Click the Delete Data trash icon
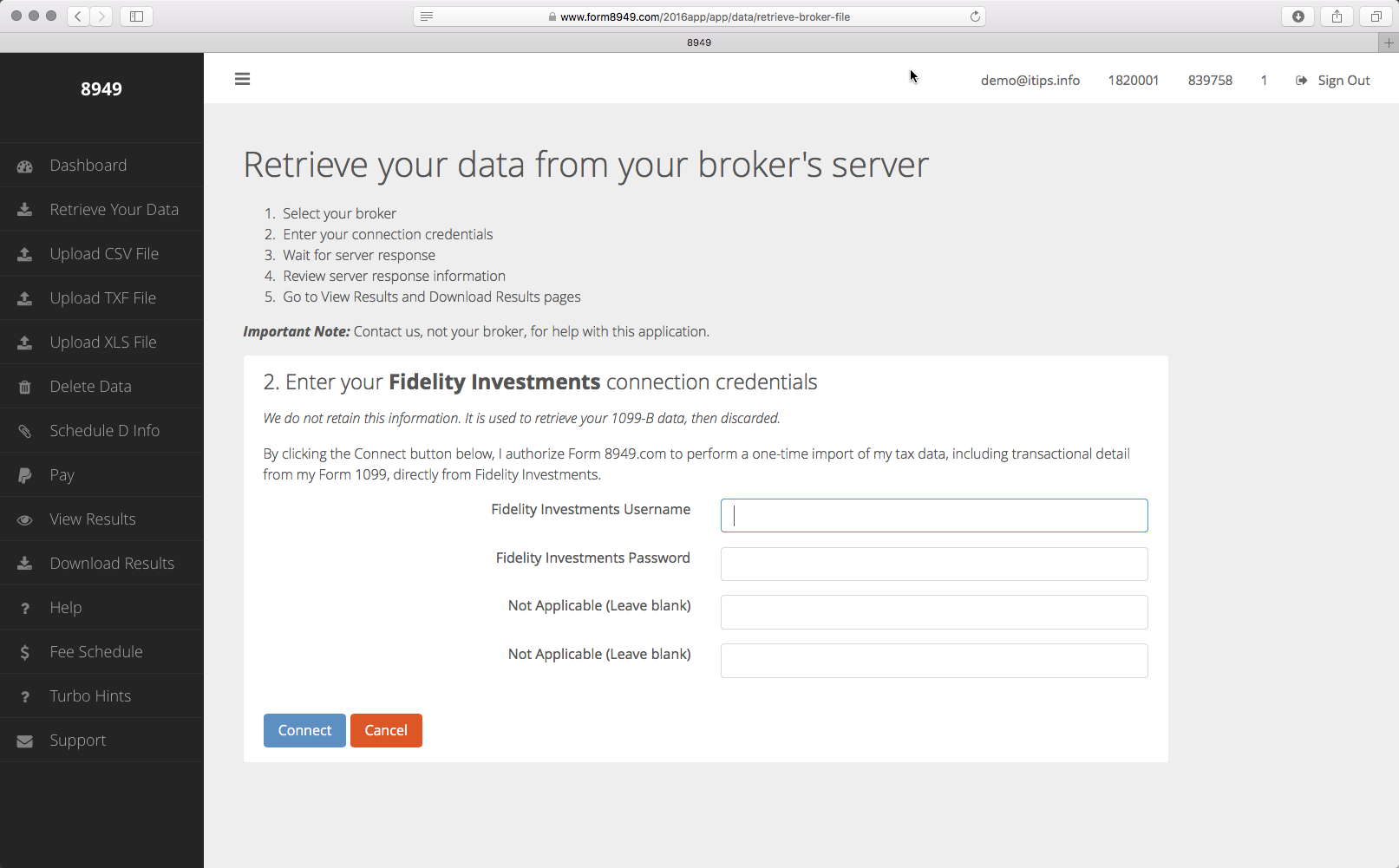 (x=25, y=387)
